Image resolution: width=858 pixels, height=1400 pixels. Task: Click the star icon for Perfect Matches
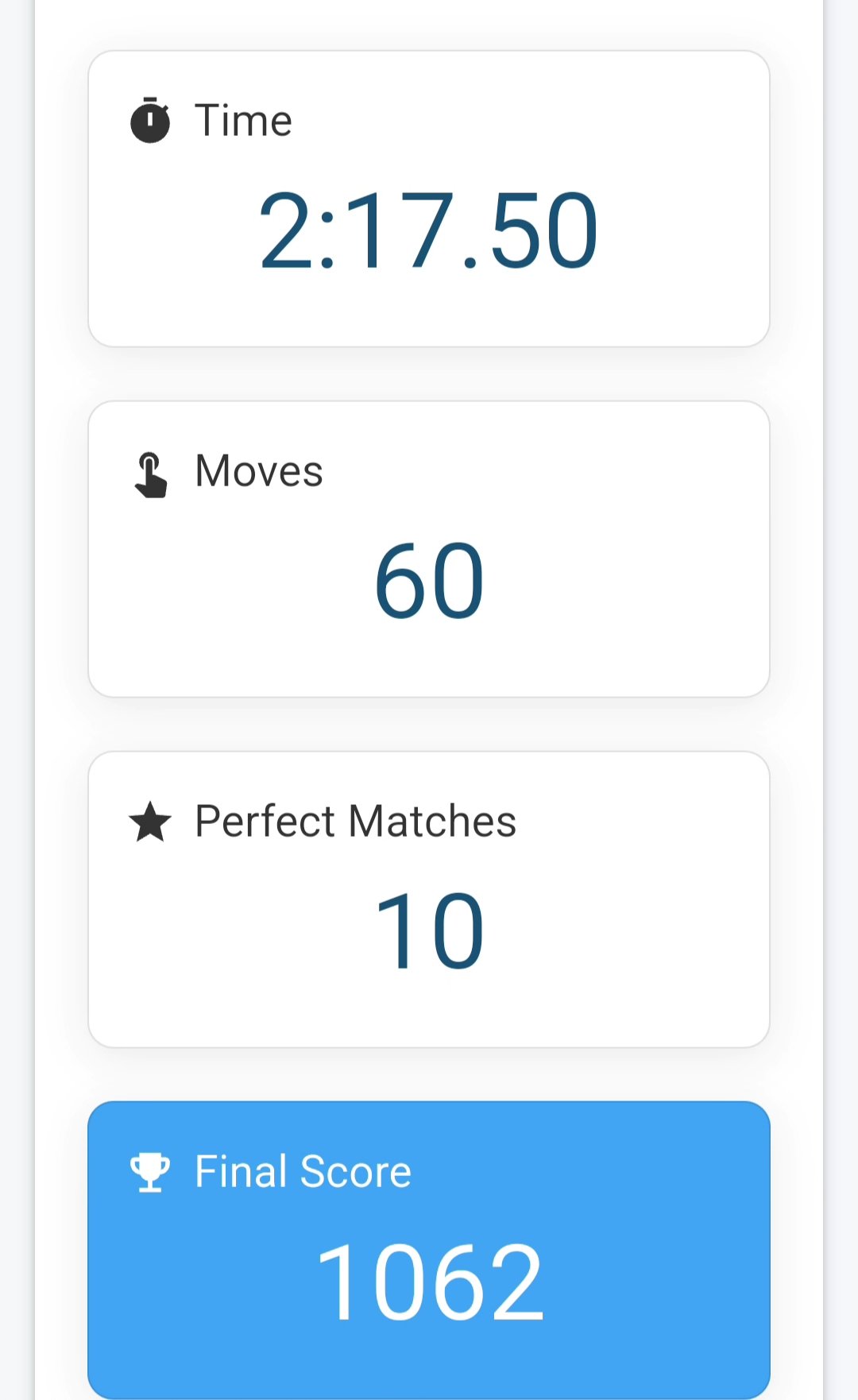coord(150,822)
